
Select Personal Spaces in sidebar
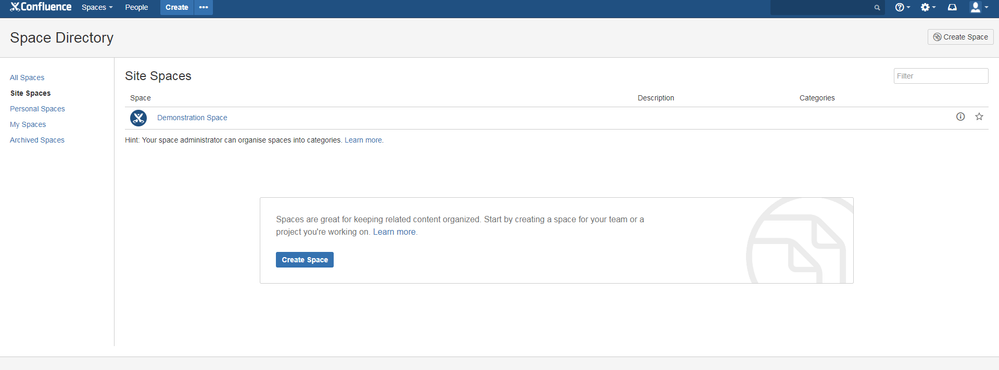[37, 109]
